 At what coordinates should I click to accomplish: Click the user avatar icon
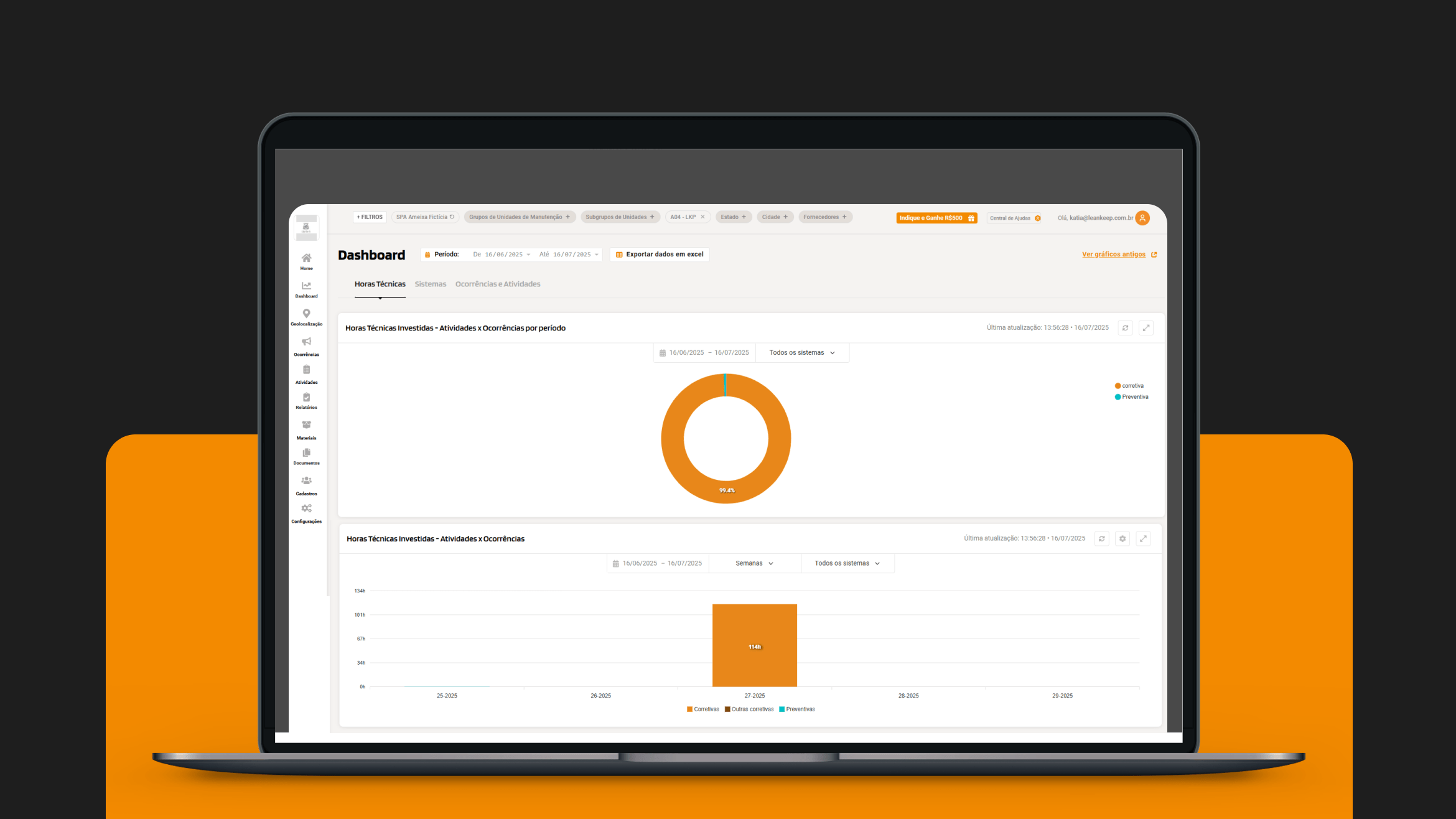[1142, 218]
